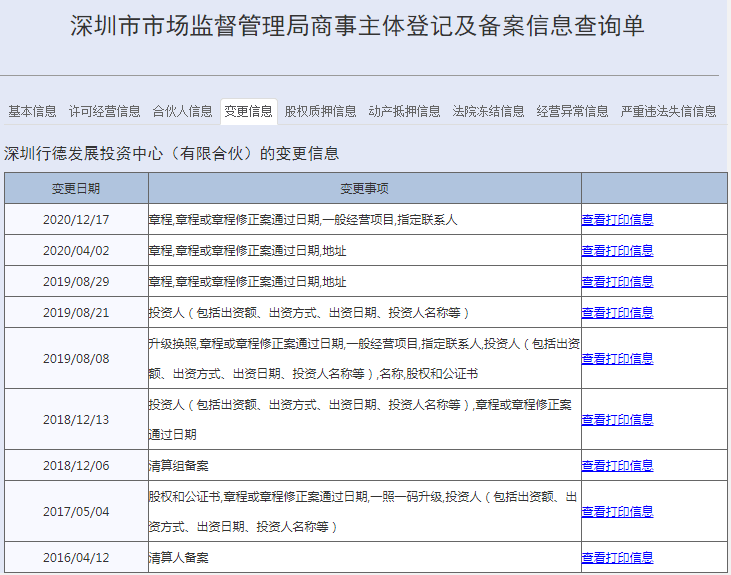
Task: View print info for 2019/08/21 change
Action: (x=617, y=312)
